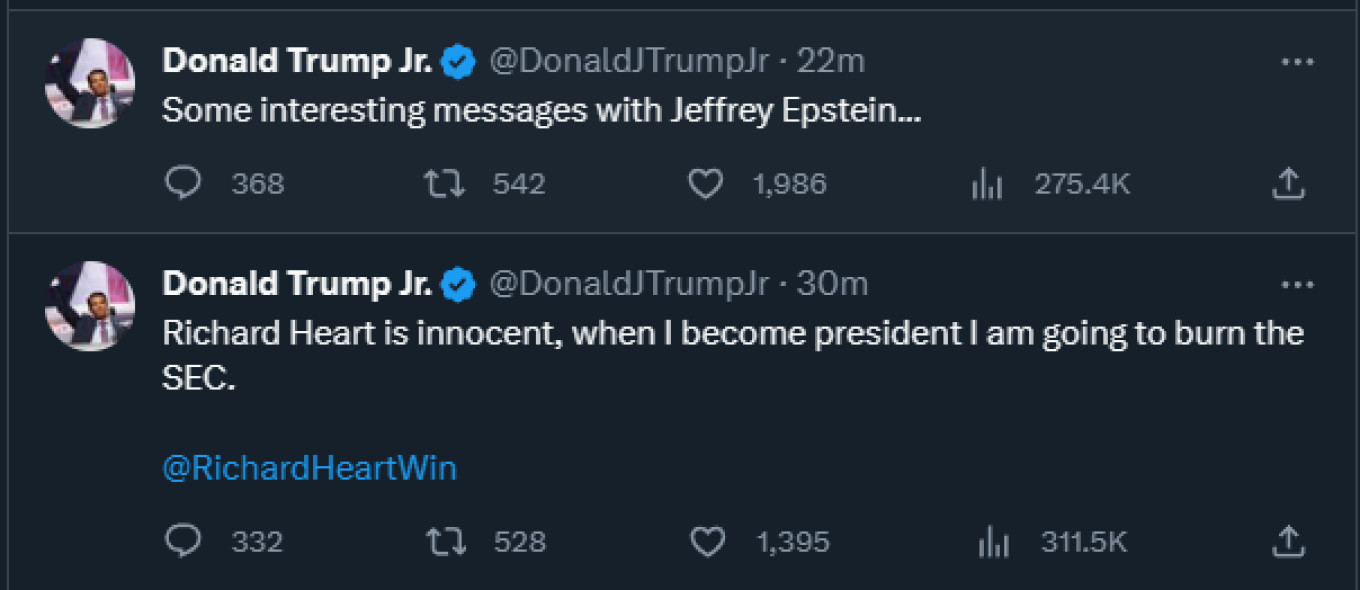Viewport: 1360px width, 590px height.
Task: Retweet the Richard Heart is innocent tweet
Action: pos(445,542)
